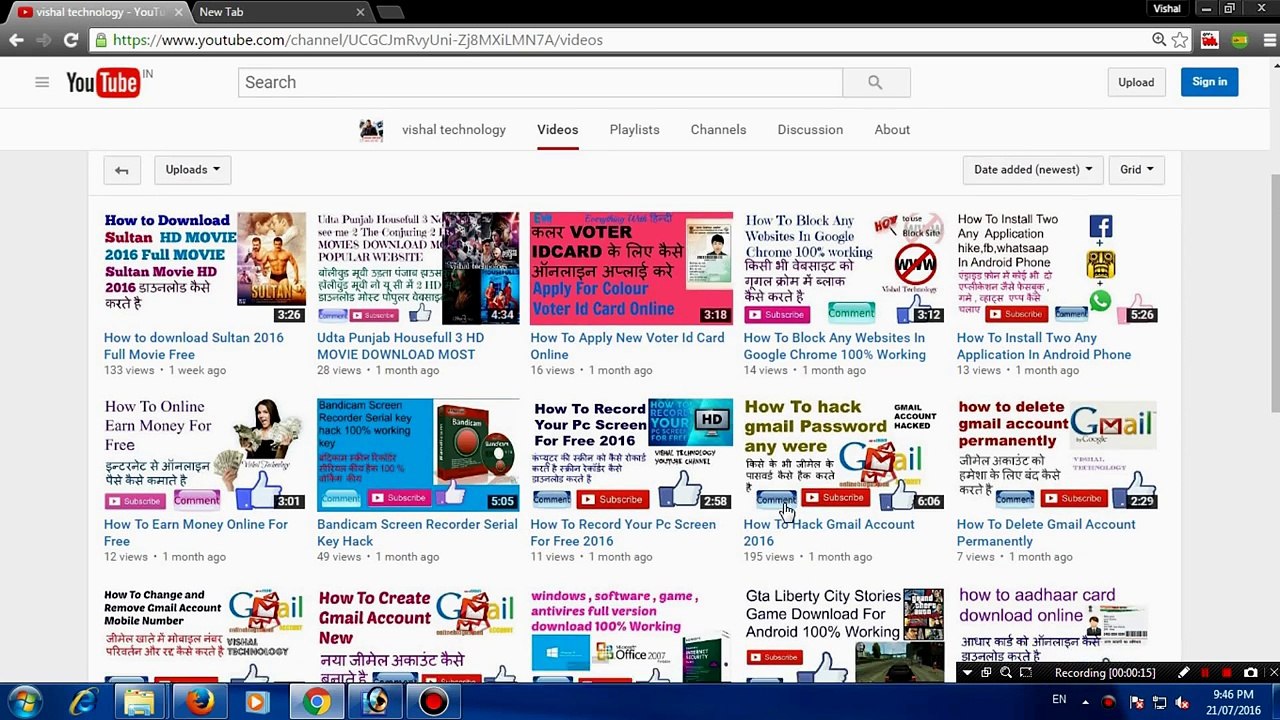Screen dimensions: 1280x720
Task: Open 'How To Apply New Voter Id Card Online' link
Action: 627,346
